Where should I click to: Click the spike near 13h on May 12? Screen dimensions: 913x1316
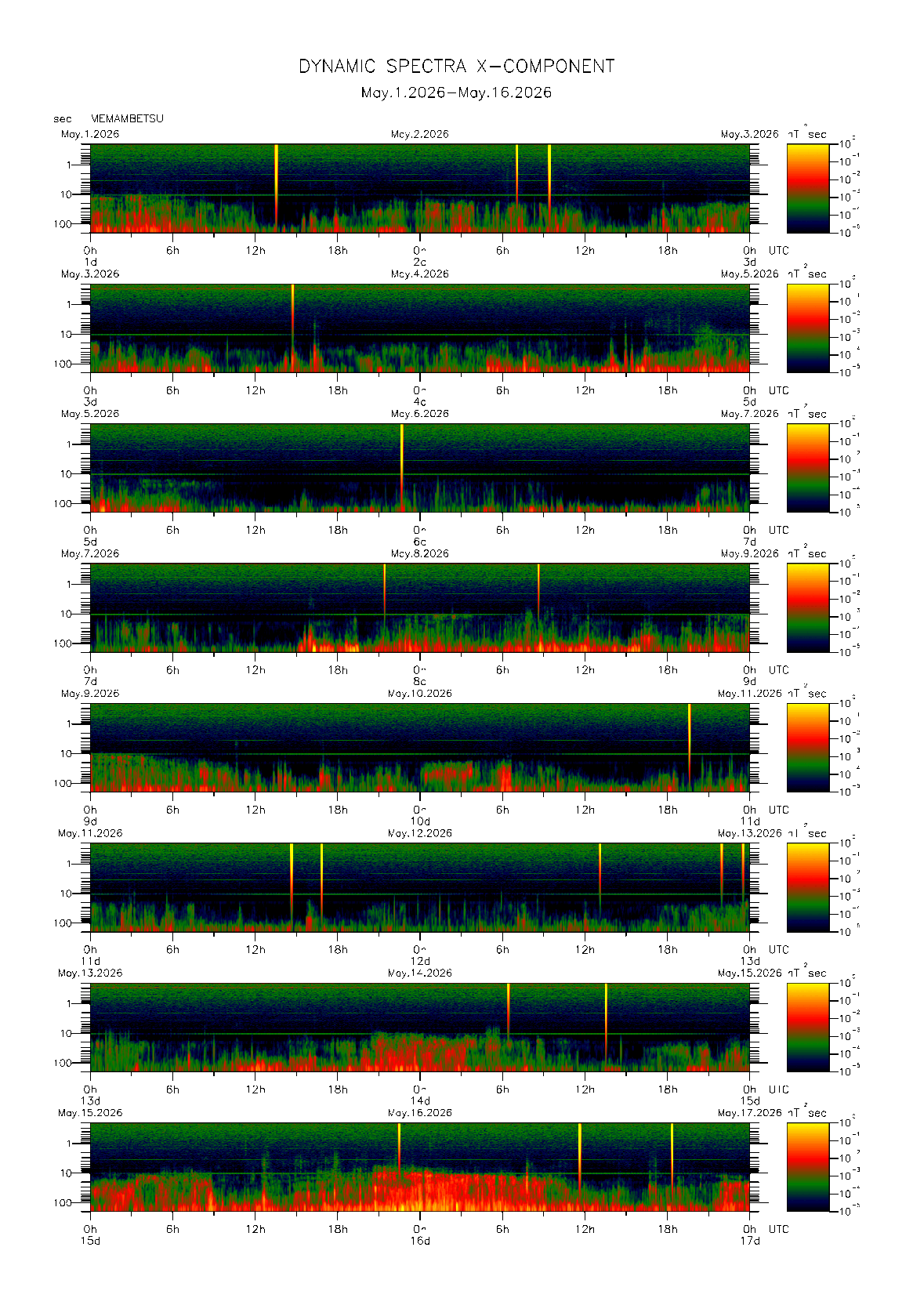point(600,878)
